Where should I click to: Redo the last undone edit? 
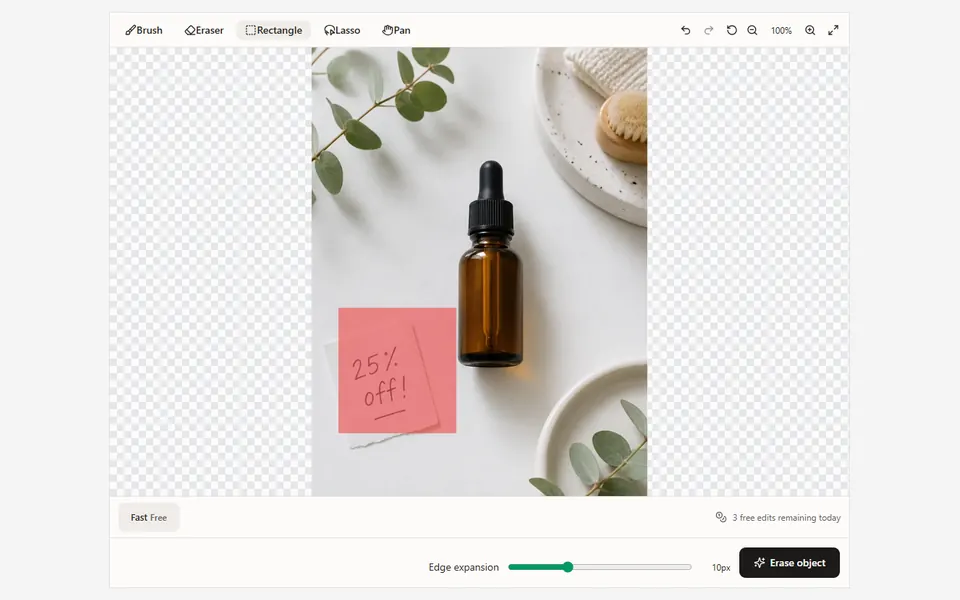click(708, 30)
